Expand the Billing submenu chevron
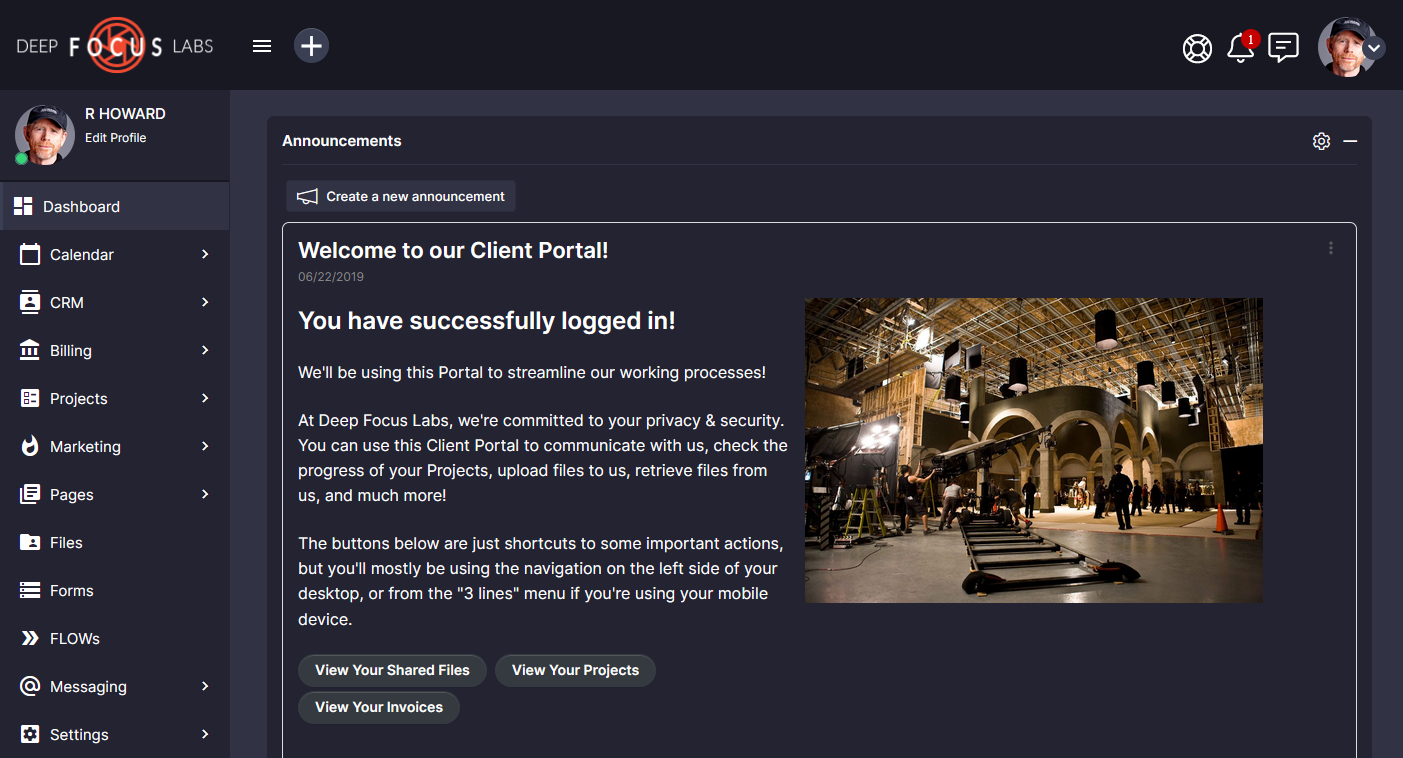Viewport: 1403px width, 758px height. pos(205,350)
